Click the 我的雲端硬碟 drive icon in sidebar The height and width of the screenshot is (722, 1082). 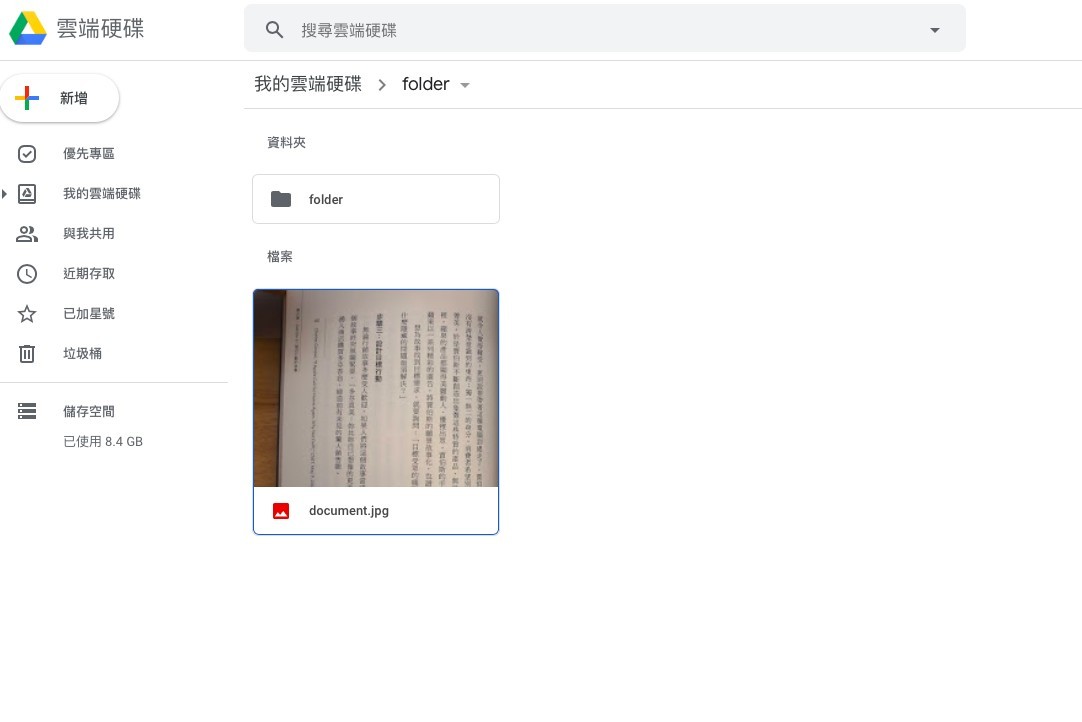click(27, 194)
